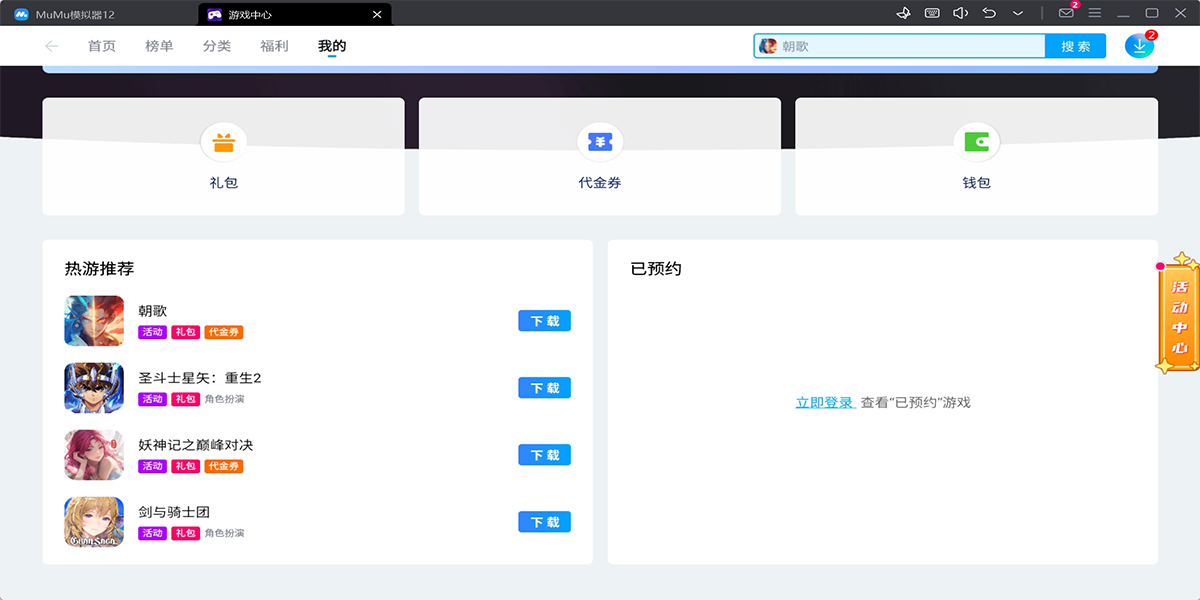Click the undo back arrow in title bar
The image size is (1200, 600).
(989, 13)
